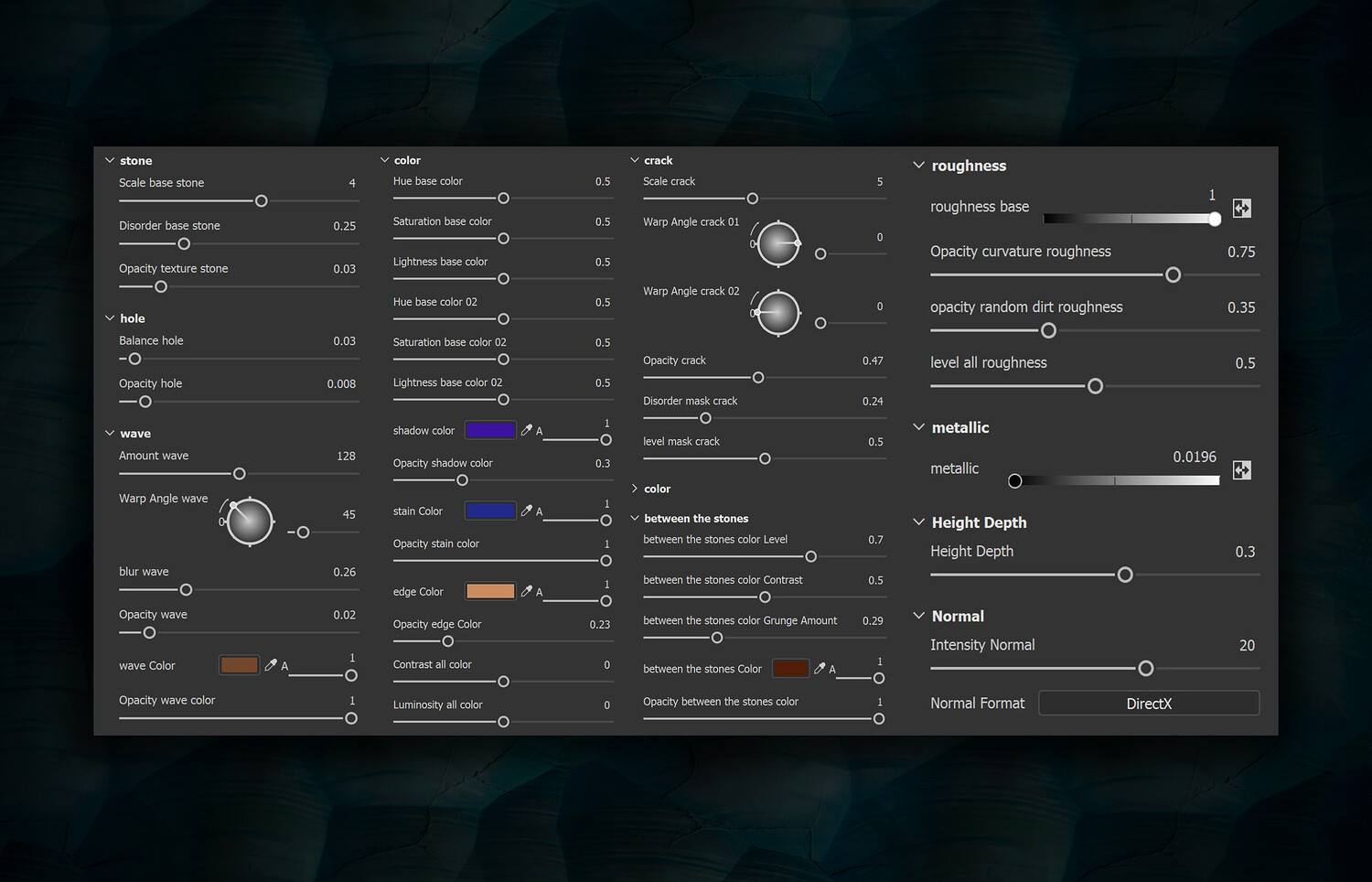This screenshot has height=882, width=1372.
Task: Click the Warp Angle wave value 45
Action: point(348,514)
